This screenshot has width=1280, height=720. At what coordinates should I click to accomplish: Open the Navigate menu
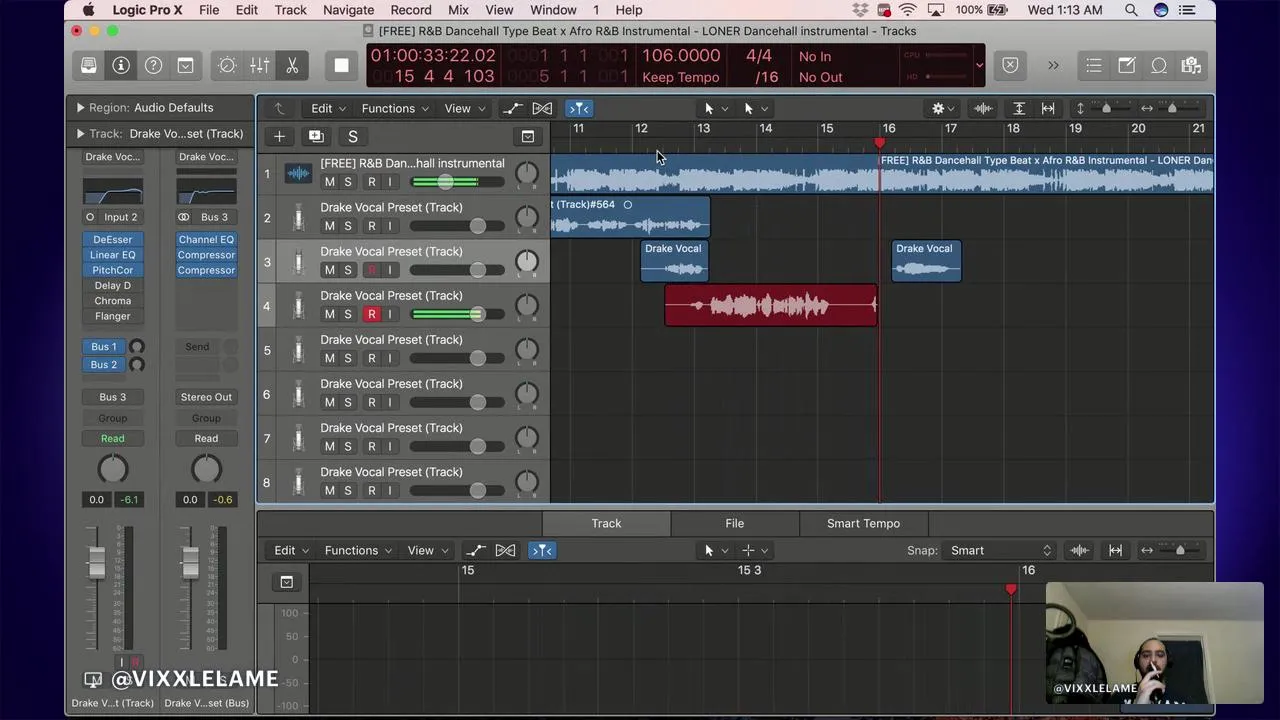pyautogui.click(x=348, y=10)
